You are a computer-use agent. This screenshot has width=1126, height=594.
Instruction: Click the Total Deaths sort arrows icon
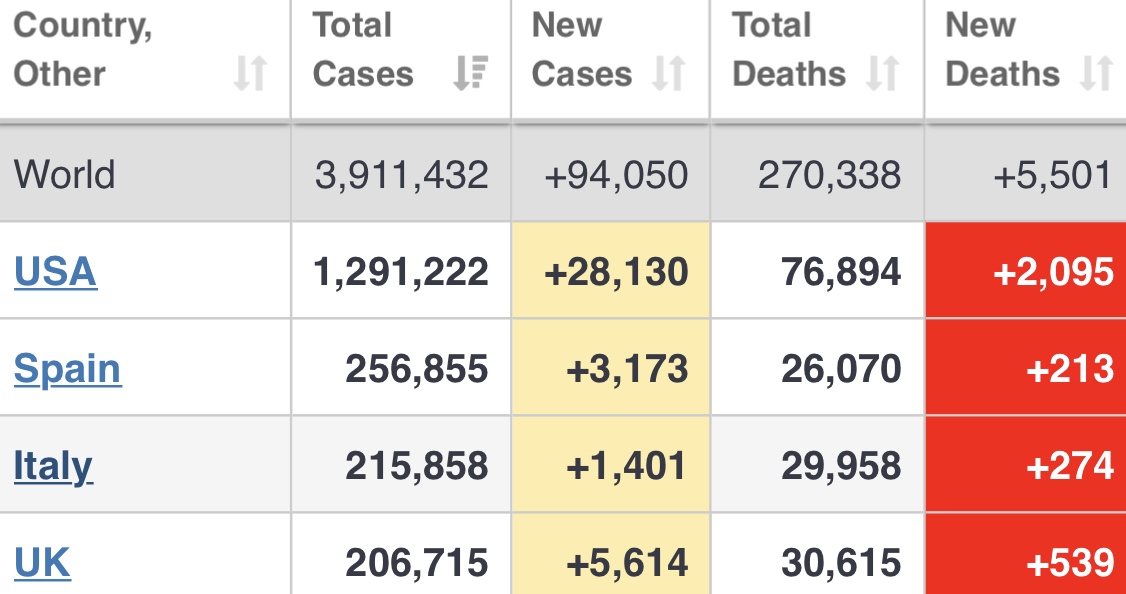click(x=883, y=74)
